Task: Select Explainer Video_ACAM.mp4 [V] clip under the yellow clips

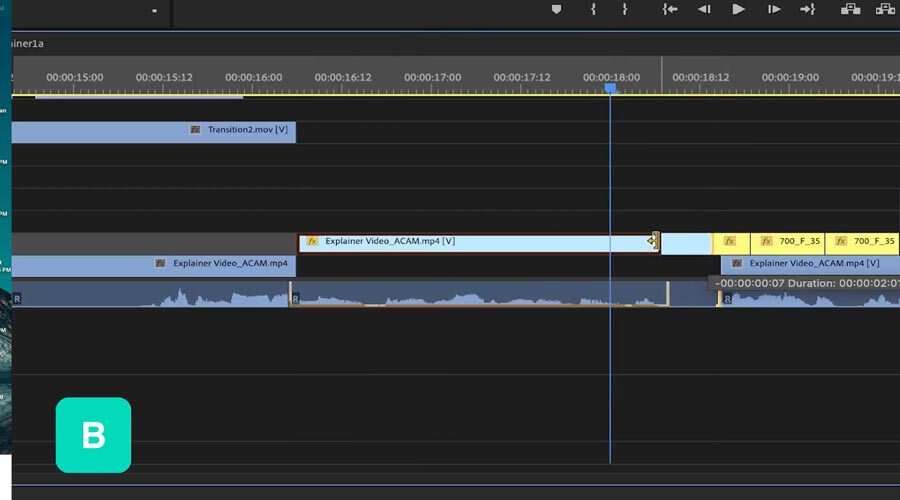Action: [x=810, y=266]
